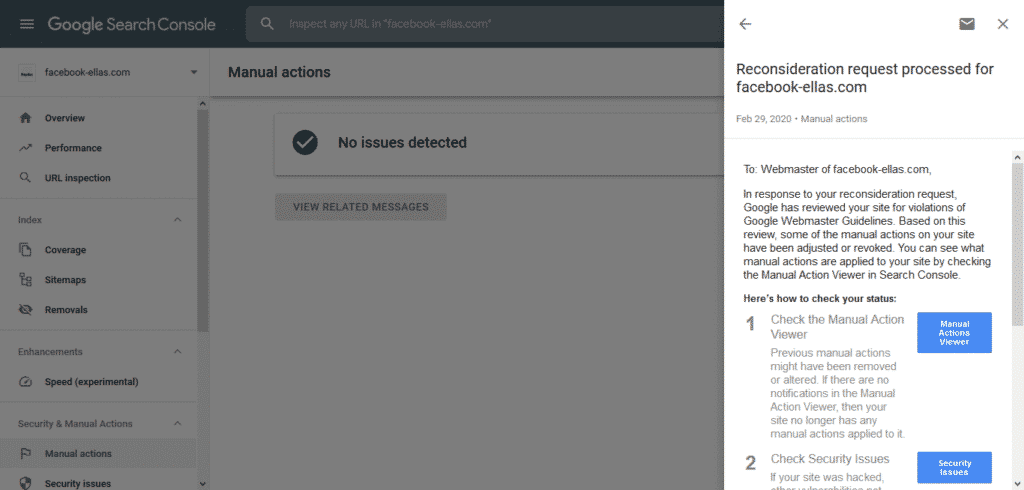Click the Removals crossed-eye icon
Viewport: 1024px width, 490px height.
pos(25,310)
